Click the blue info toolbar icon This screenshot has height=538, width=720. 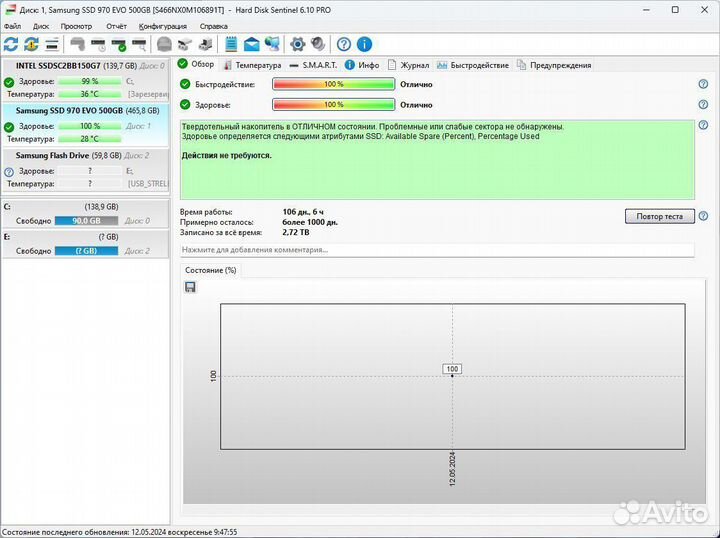pyautogui.click(x=364, y=44)
